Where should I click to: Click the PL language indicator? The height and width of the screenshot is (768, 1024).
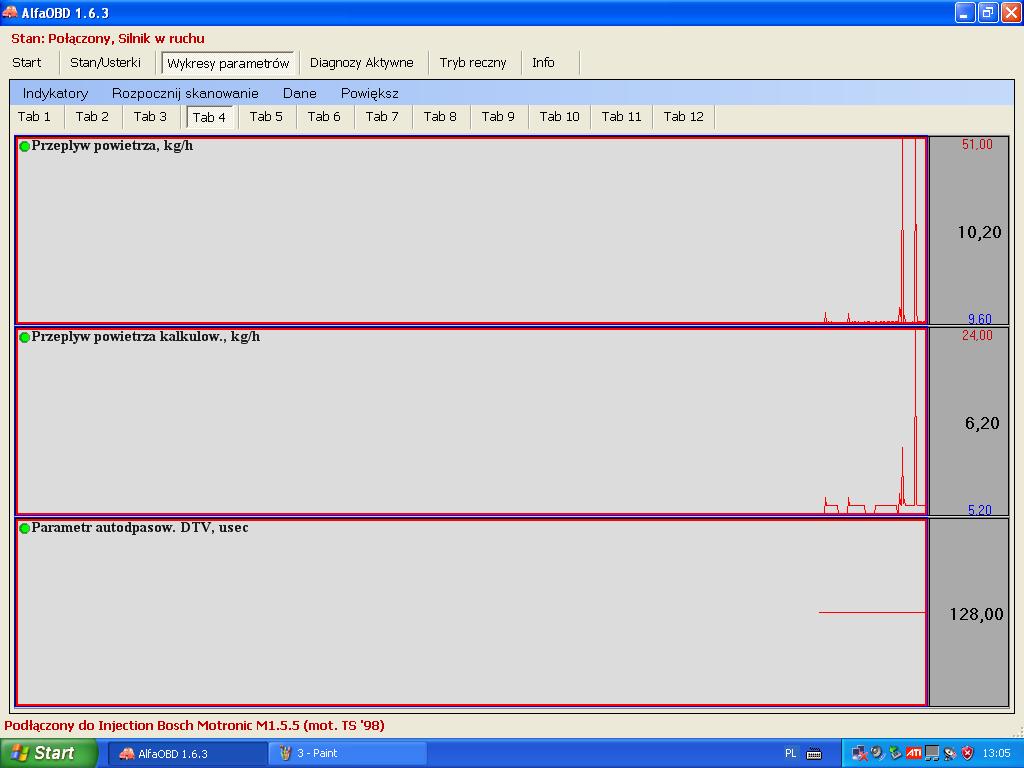pyautogui.click(x=791, y=754)
